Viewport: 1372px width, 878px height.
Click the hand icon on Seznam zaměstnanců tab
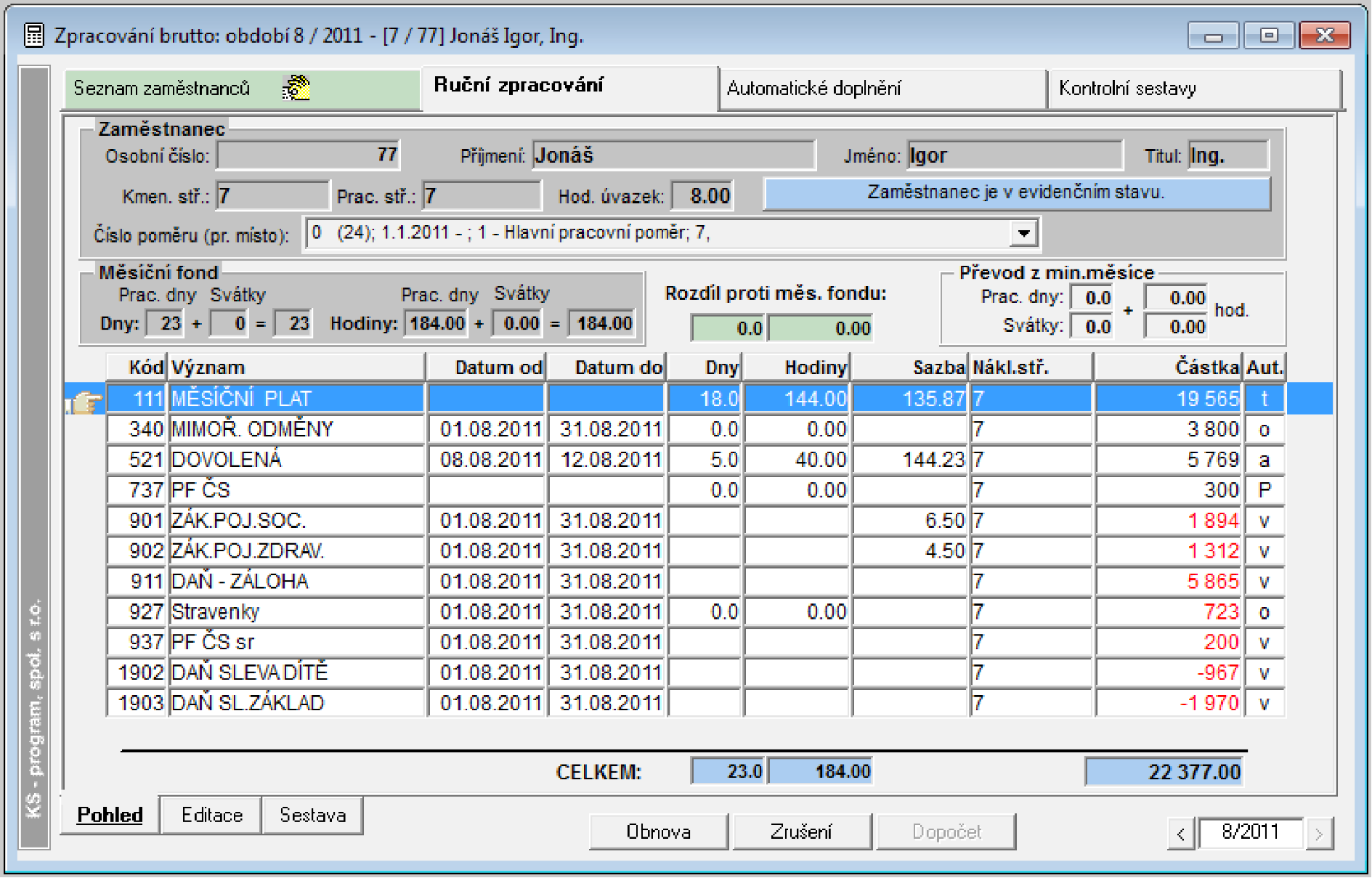[296, 88]
